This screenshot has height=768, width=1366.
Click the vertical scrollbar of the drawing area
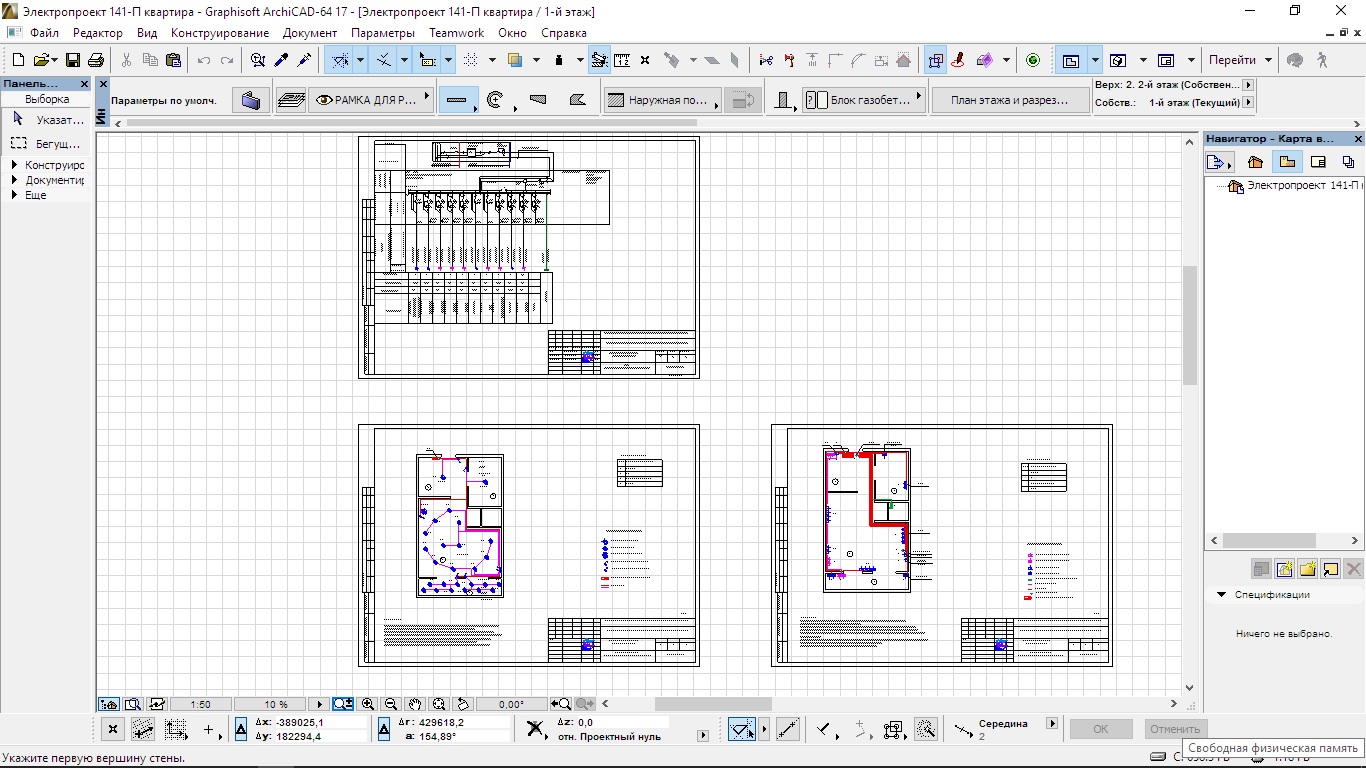tap(1190, 325)
